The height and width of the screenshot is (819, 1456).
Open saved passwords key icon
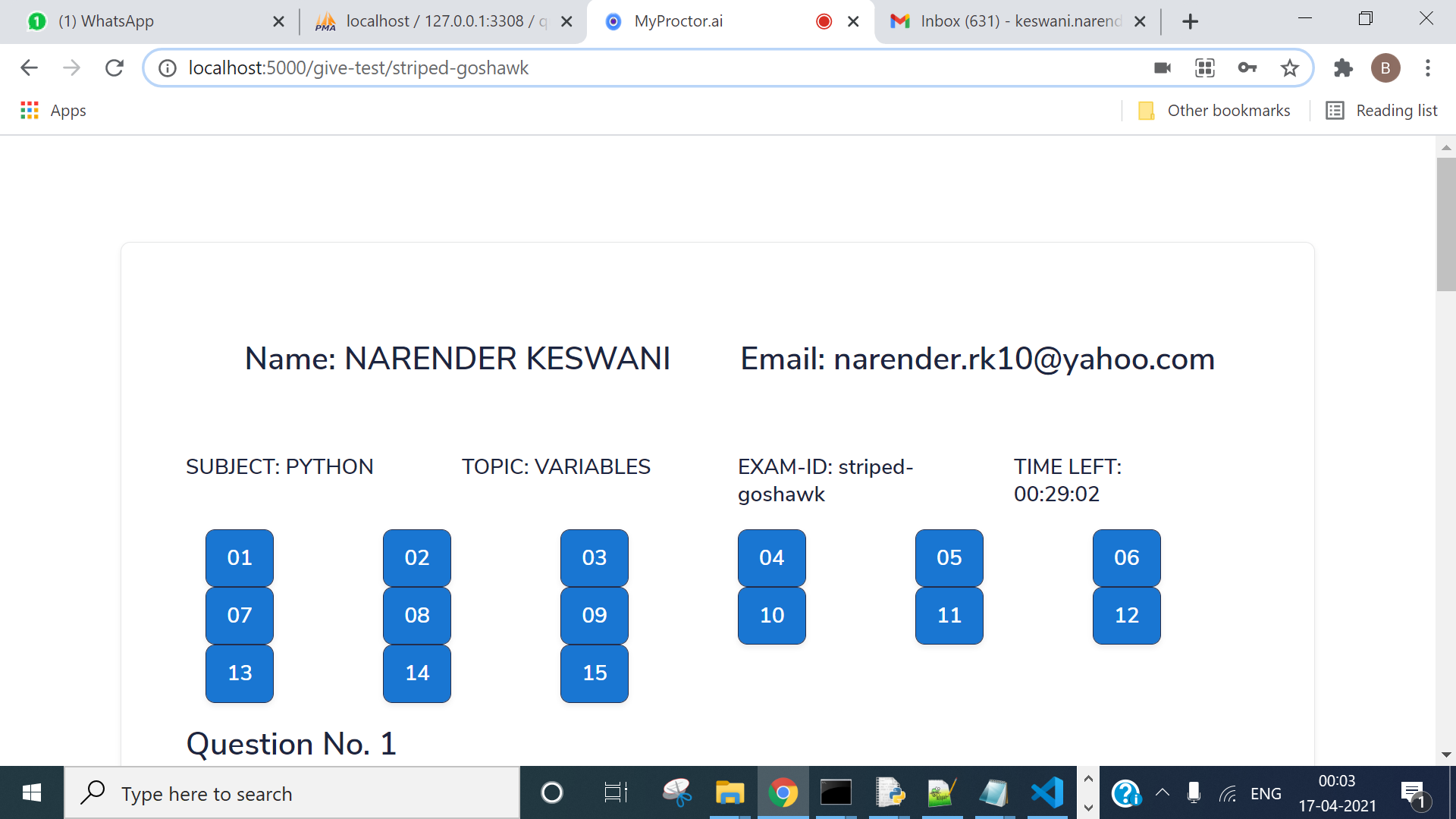[x=1247, y=68]
